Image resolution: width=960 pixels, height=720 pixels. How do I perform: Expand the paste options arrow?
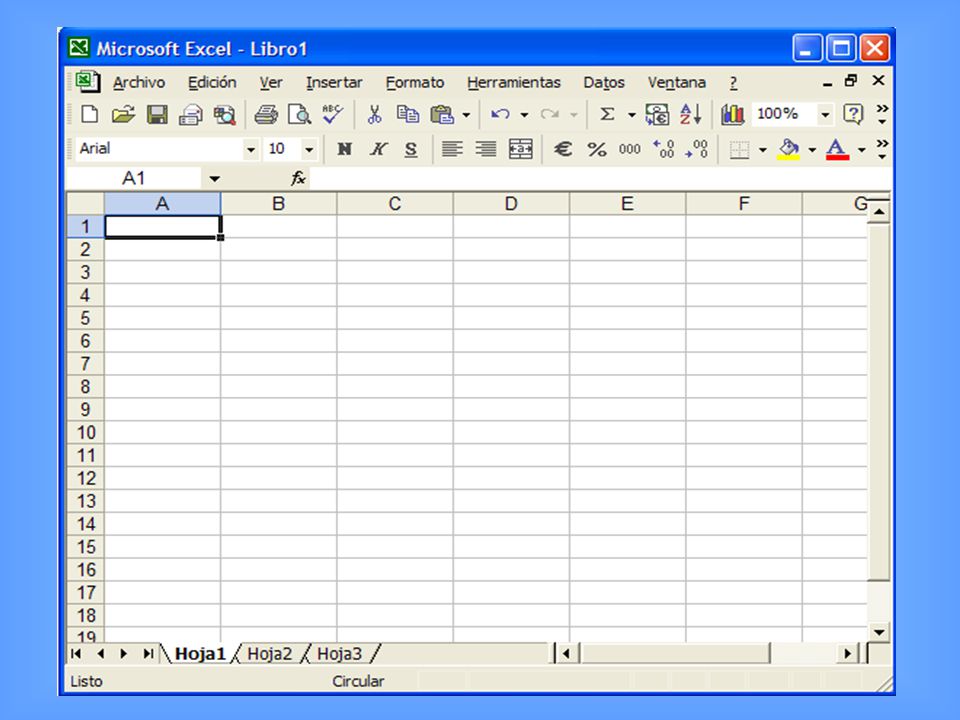coord(466,114)
